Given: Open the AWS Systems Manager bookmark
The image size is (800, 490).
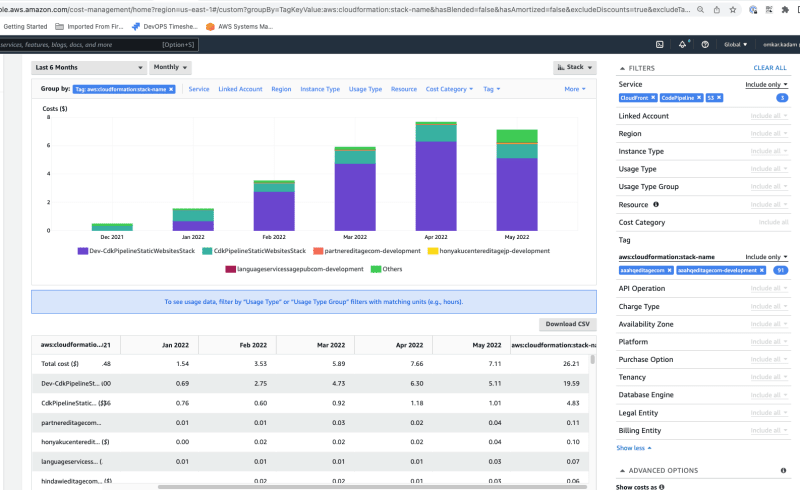Looking at the screenshot, I should pos(239,27).
